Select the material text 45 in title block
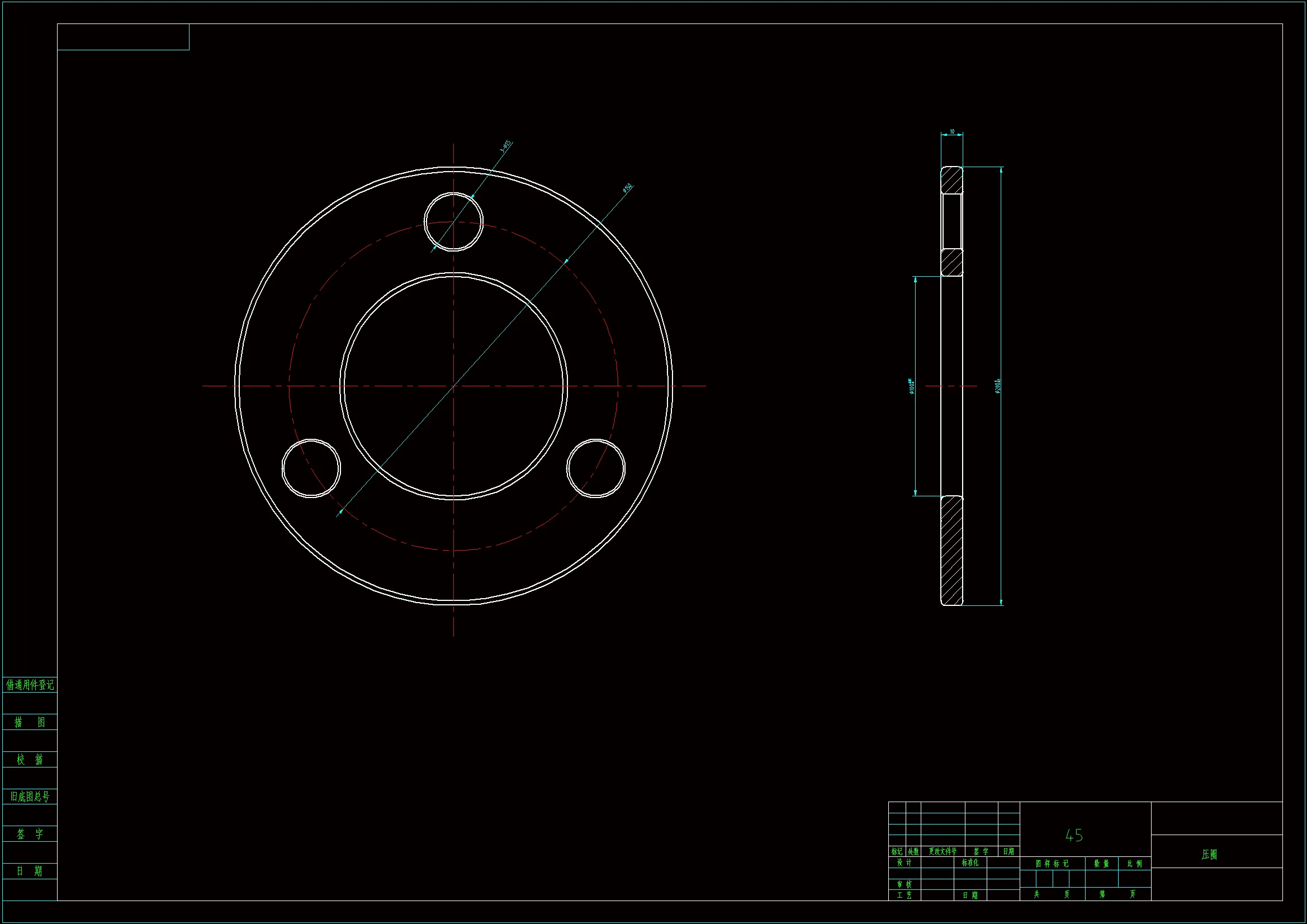 (1073, 835)
